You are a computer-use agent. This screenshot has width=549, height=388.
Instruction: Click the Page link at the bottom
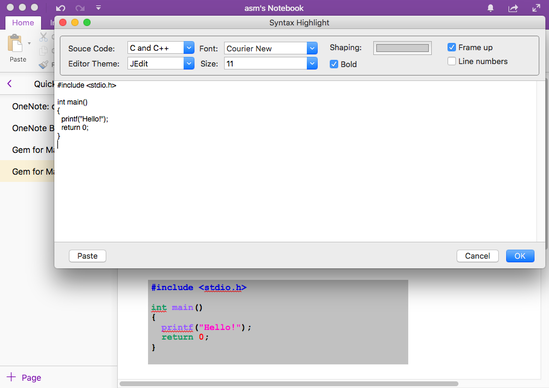pos(31,378)
